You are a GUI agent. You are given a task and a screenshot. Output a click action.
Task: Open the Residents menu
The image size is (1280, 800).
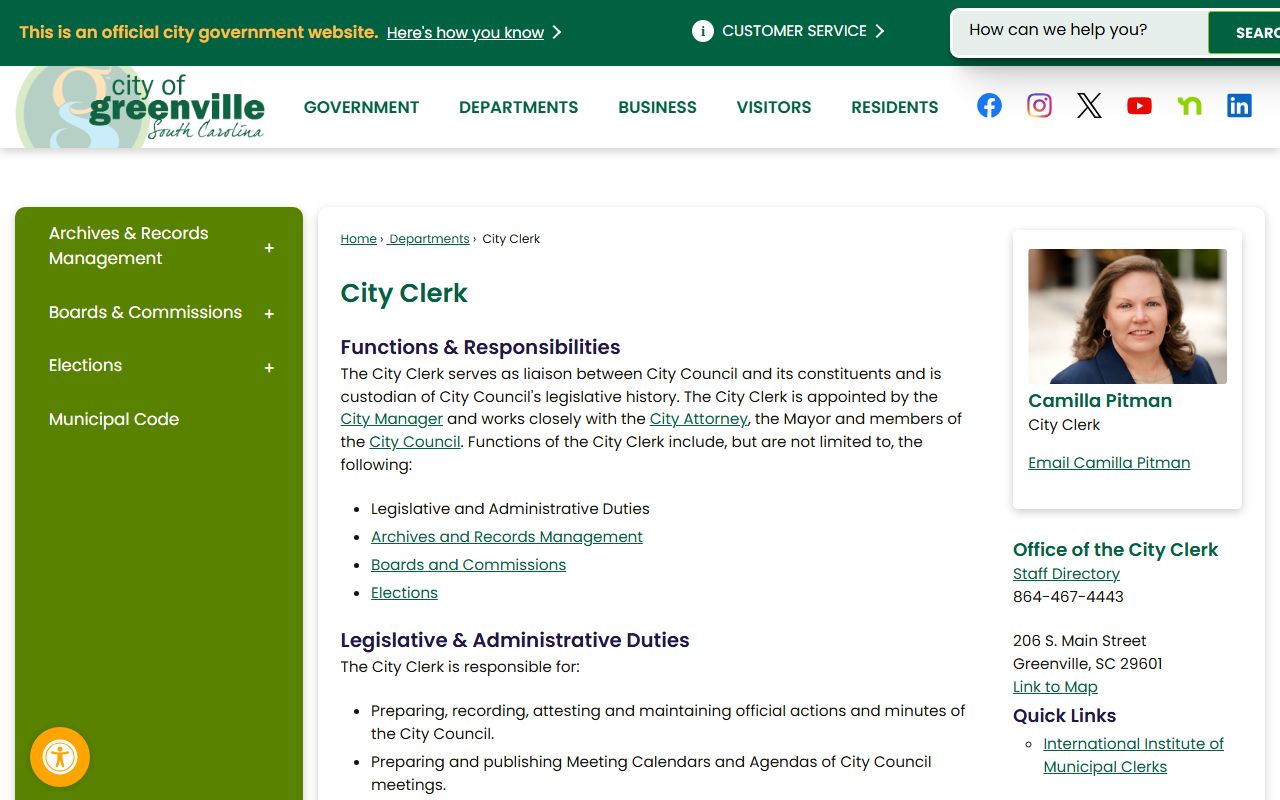click(x=895, y=107)
